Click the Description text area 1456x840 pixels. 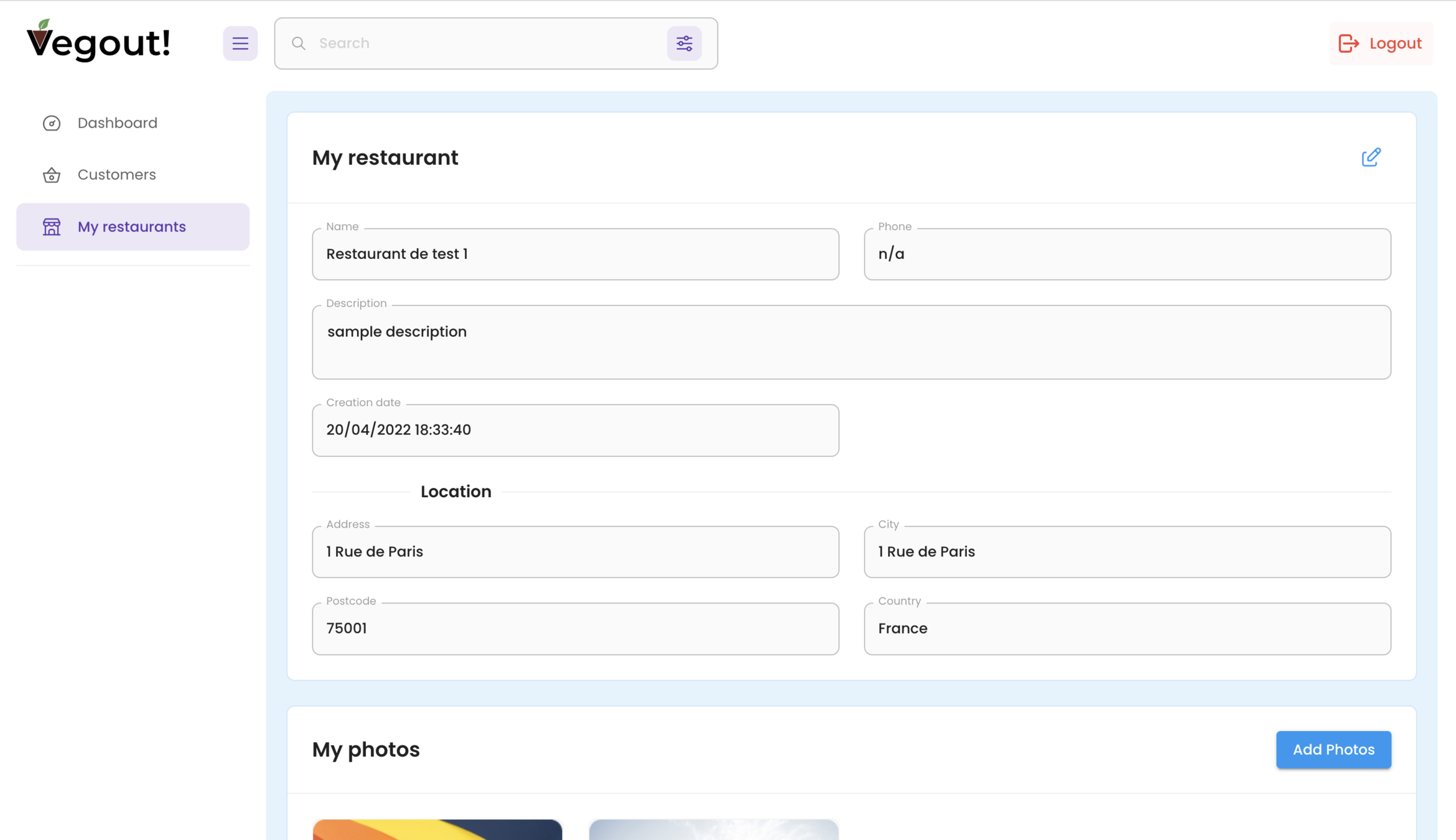851,342
